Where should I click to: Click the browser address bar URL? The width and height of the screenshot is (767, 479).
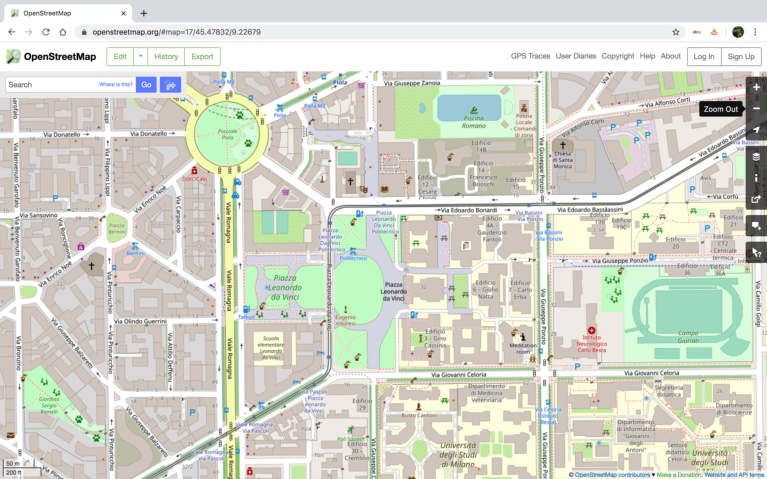pyautogui.click(x=177, y=32)
